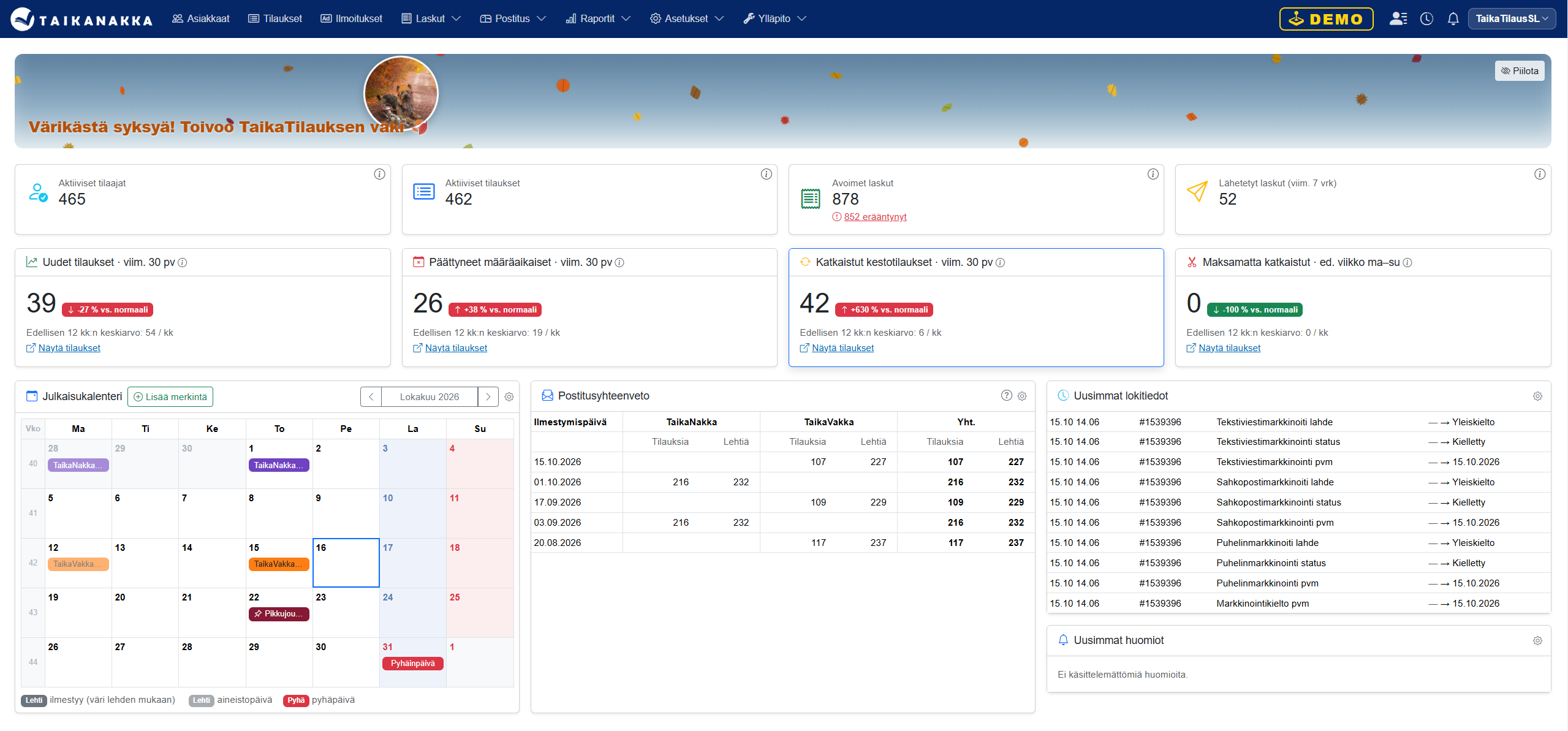Click the DEMO button
Image resolution: width=1568 pixels, height=731 pixels.
[1326, 19]
